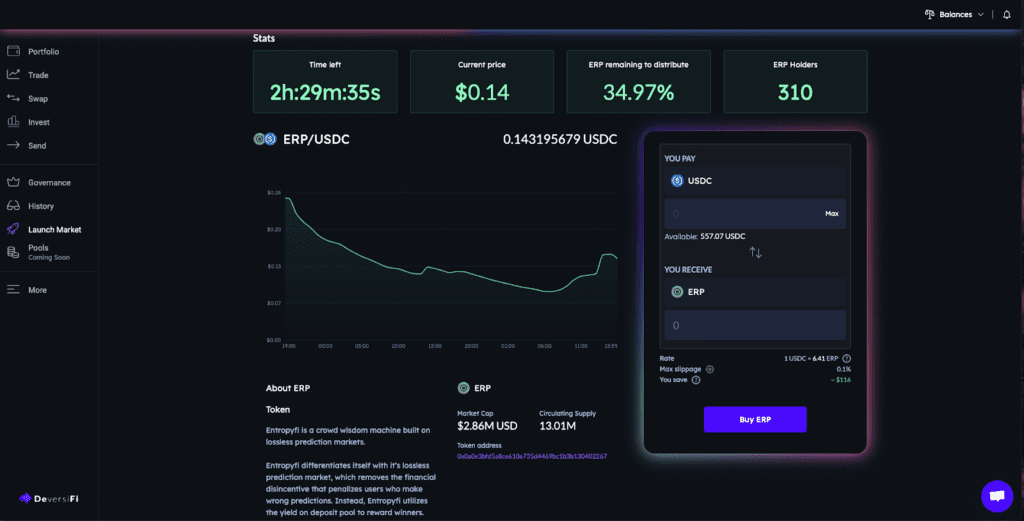
Task: Open Governance section
Action: point(49,182)
